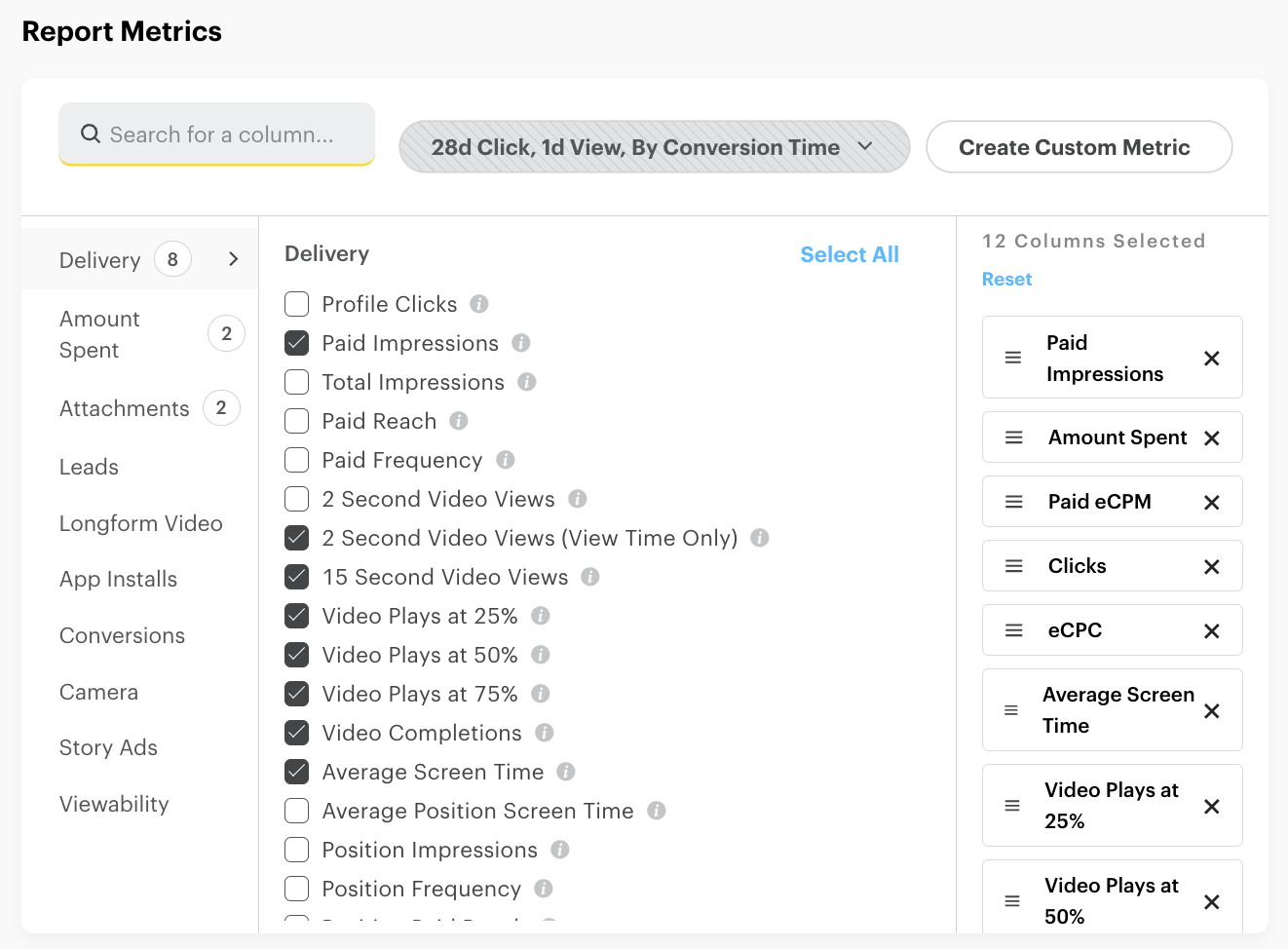Image resolution: width=1288 pixels, height=949 pixels.
Task: Click the drag handle for Amount Spent column
Action: point(1013,437)
